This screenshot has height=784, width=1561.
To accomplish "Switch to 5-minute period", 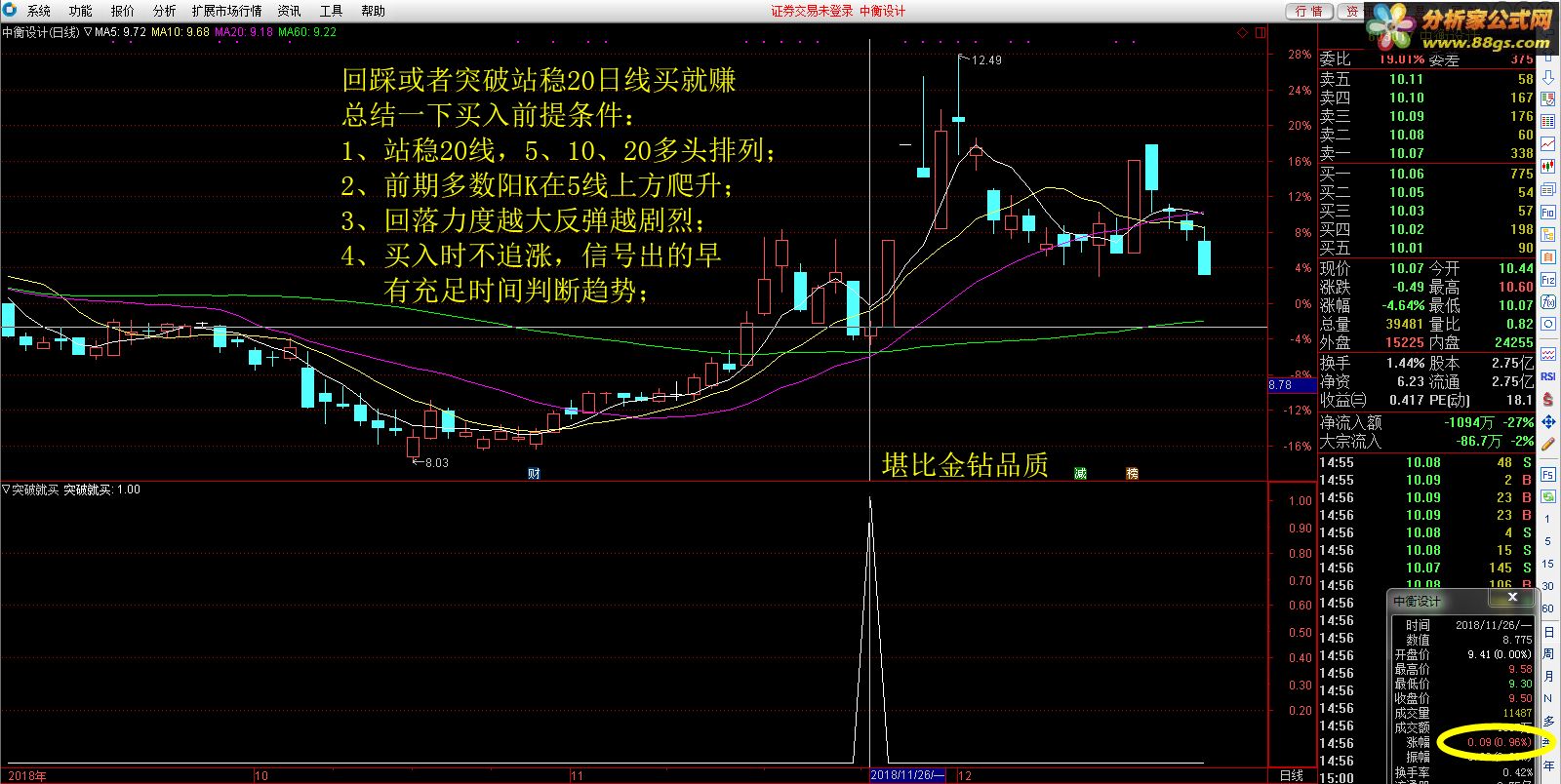I will [1548, 541].
